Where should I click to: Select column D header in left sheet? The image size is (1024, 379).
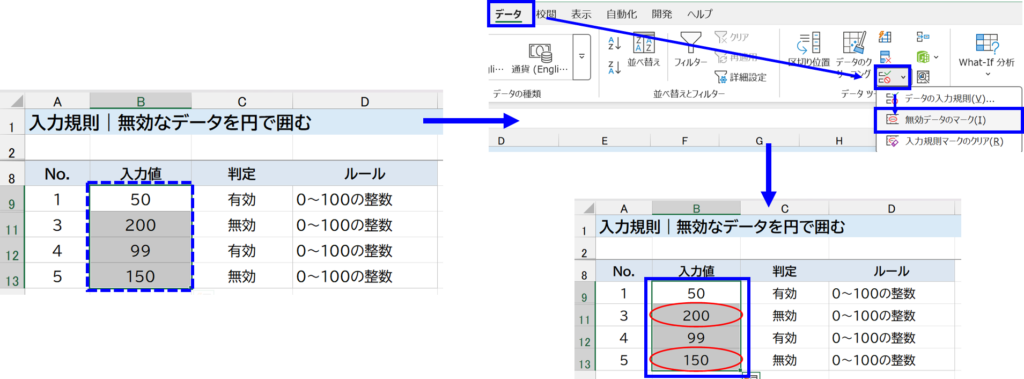365,101
